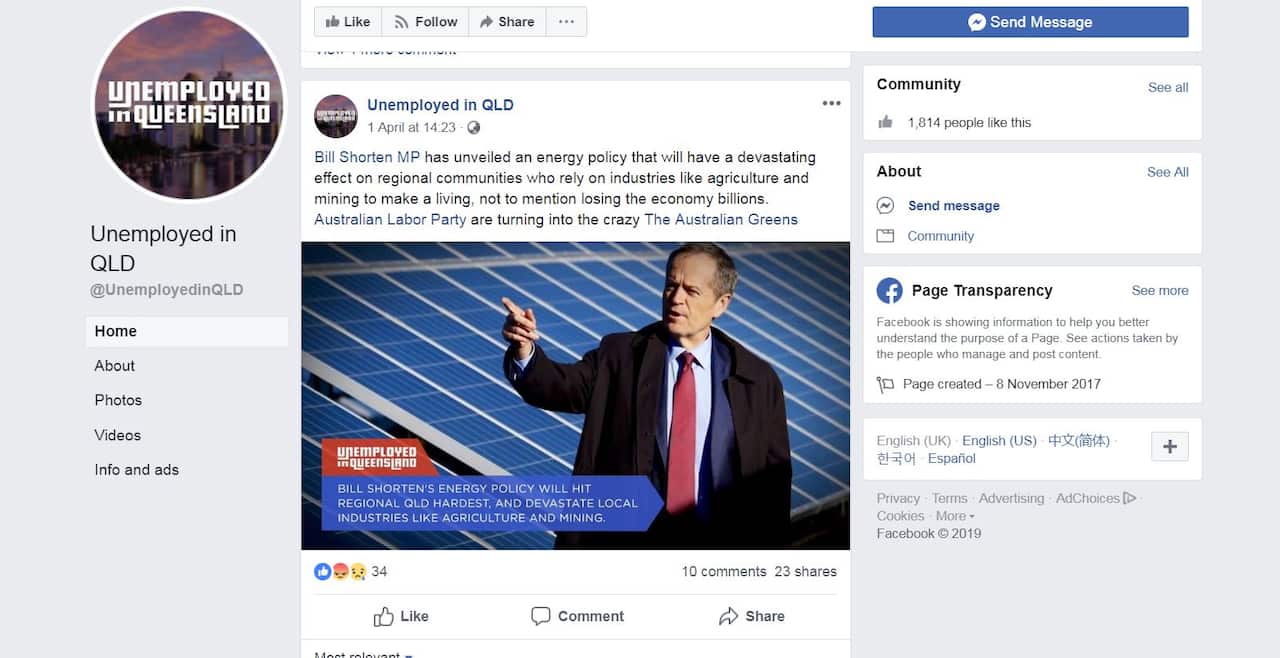Open the Photos tab in the sidebar

[x=117, y=400]
